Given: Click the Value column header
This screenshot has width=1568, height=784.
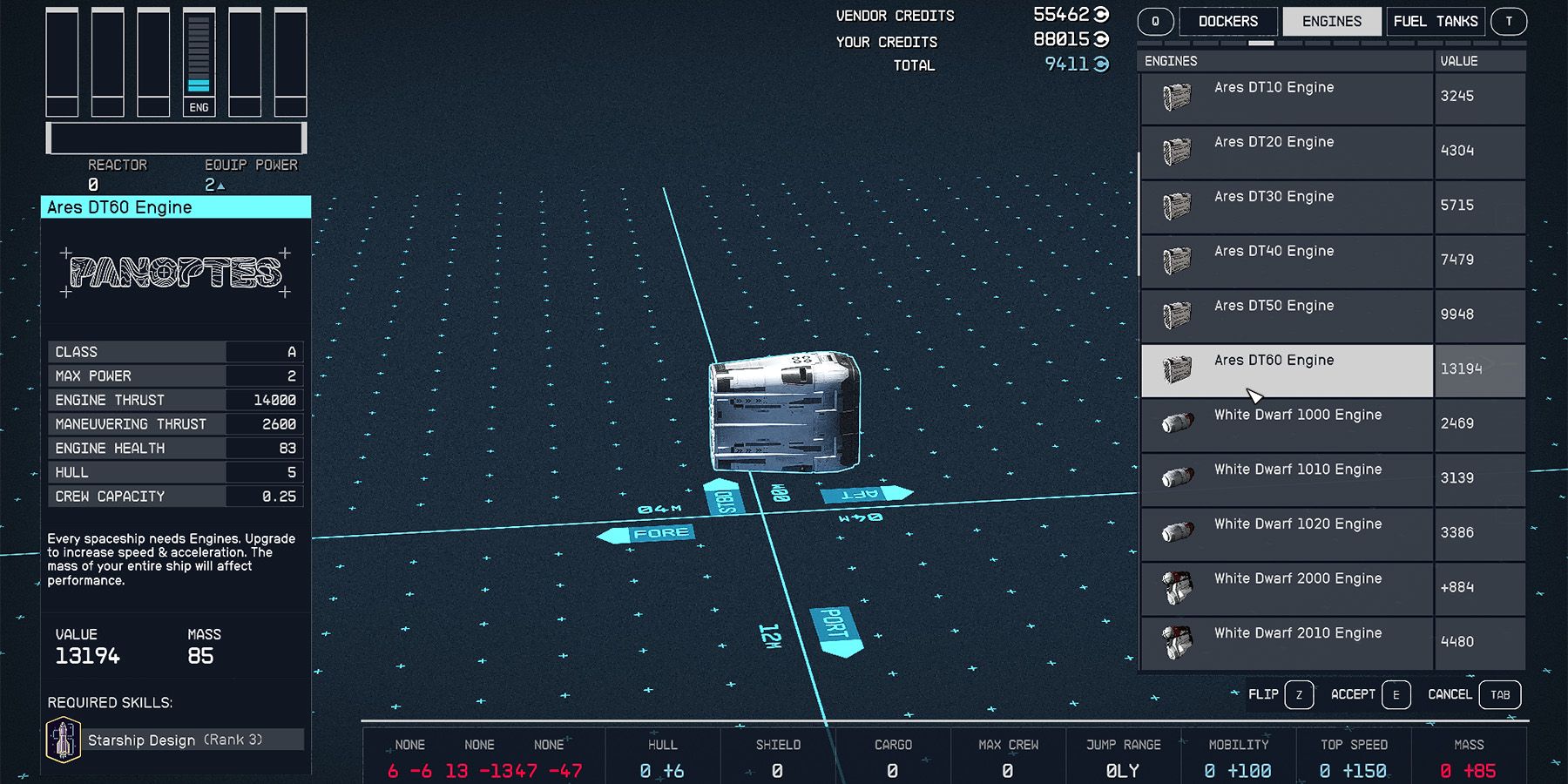Looking at the screenshot, I should click(1479, 61).
